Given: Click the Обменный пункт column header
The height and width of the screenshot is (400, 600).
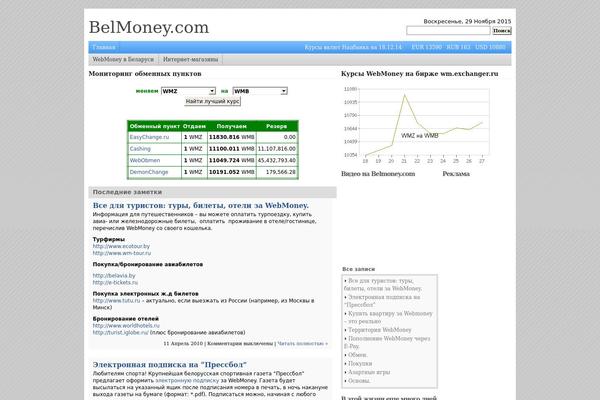Looking at the screenshot, I should coord(155,126).
